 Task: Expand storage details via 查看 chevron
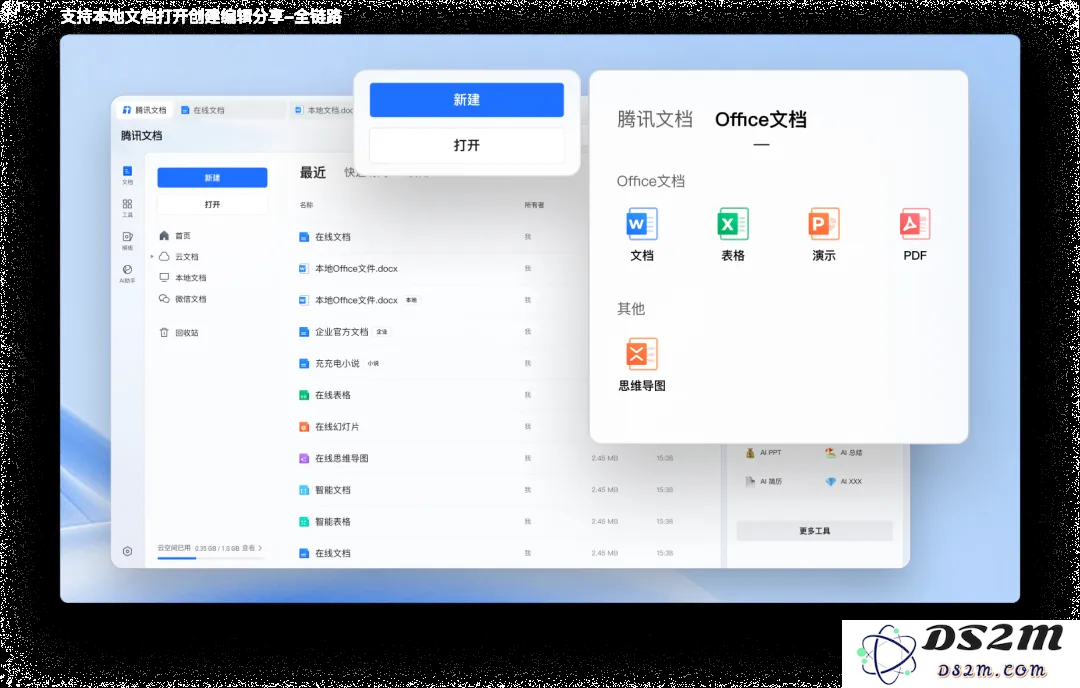click(x=260, y=548)
